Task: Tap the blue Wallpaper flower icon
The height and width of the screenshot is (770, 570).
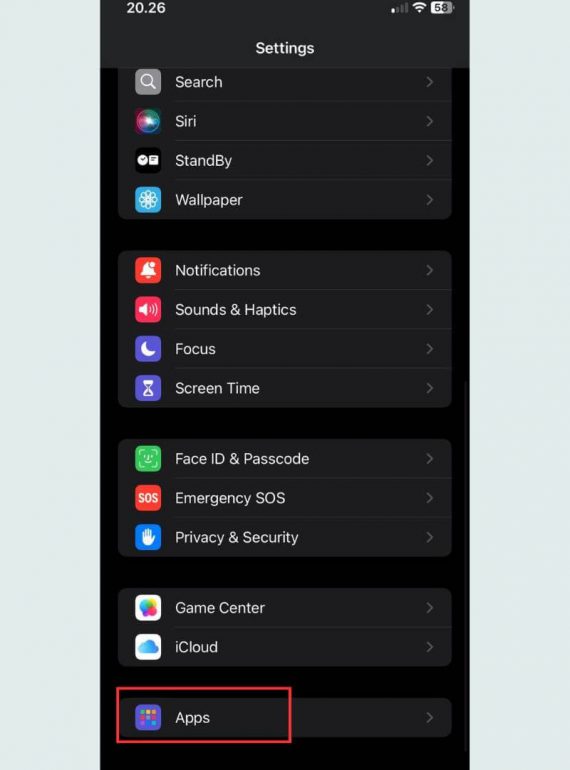Action: pos(148,199)
